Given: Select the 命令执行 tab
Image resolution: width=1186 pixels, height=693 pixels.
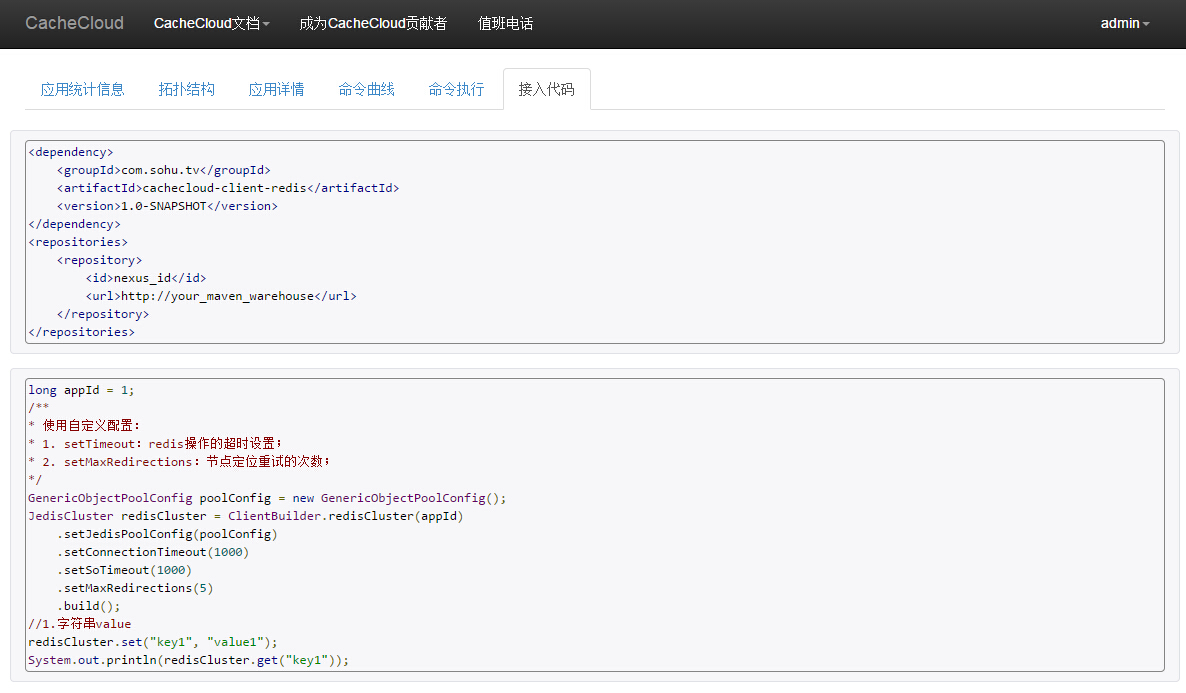Looking at the screenshot, I should [x=457, y=89].
